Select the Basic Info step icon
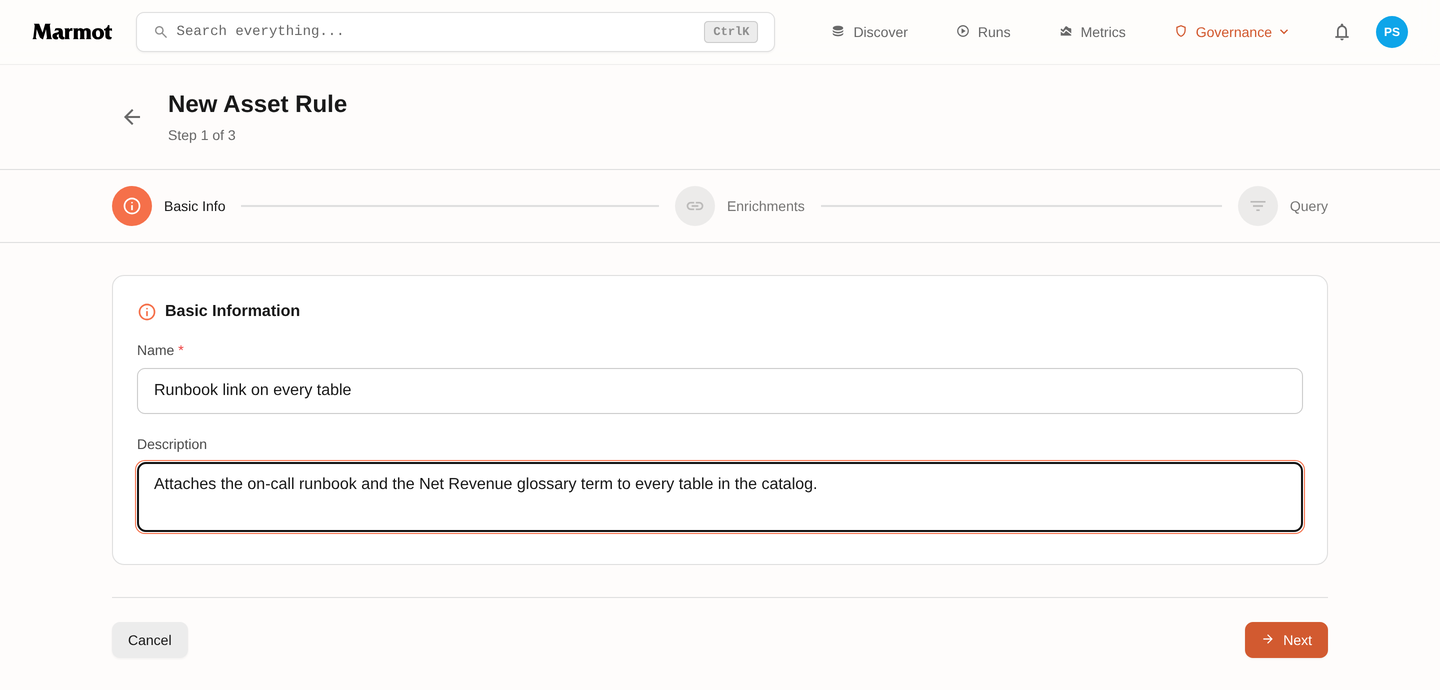 pyautogui.click(x=132, y=206)
